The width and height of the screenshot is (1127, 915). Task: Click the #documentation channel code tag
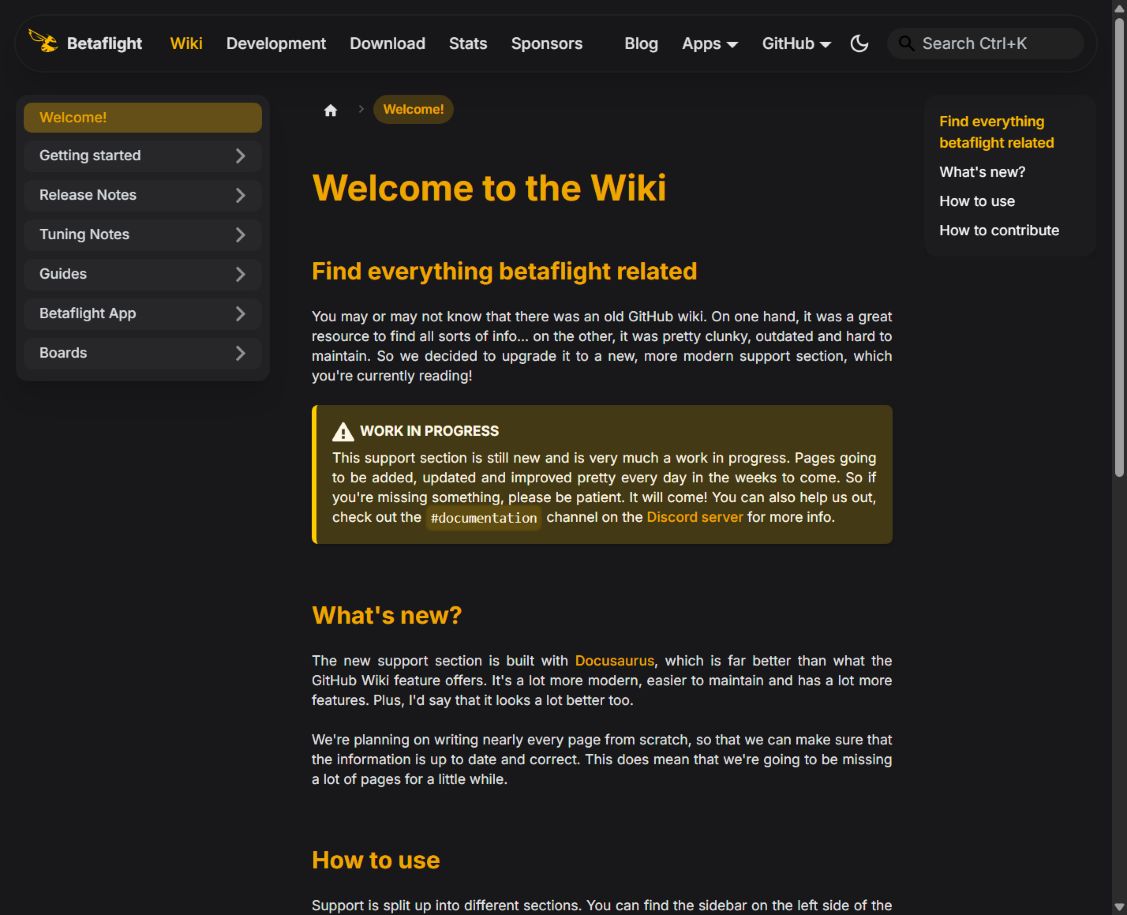484,518
